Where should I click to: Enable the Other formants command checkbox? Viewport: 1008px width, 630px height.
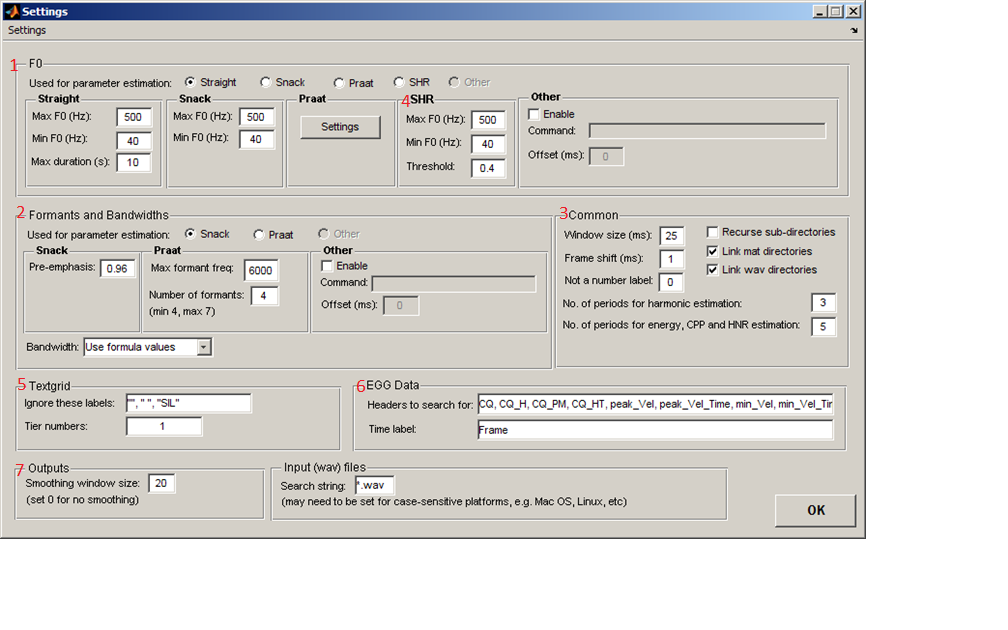point(327,266)
